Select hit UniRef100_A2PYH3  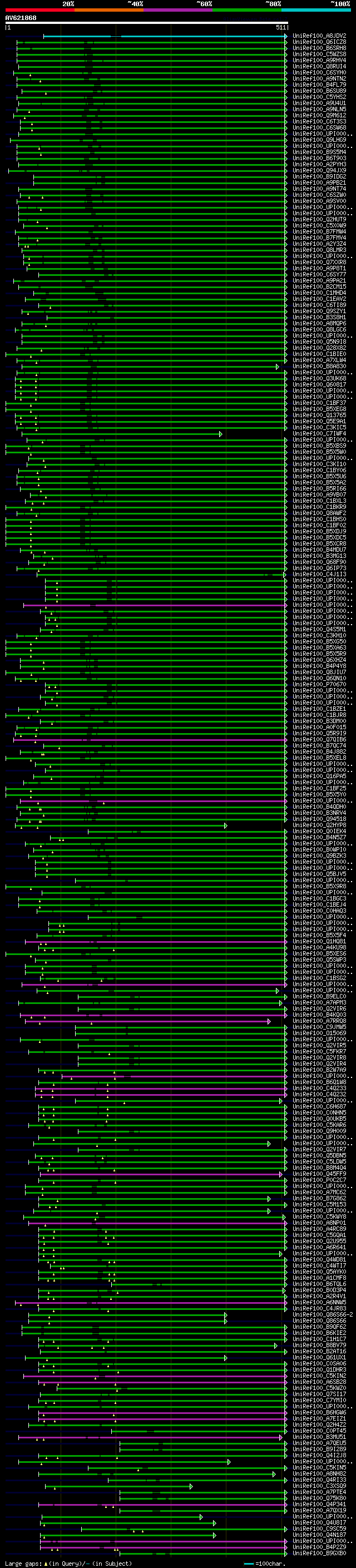click(319, 164)
